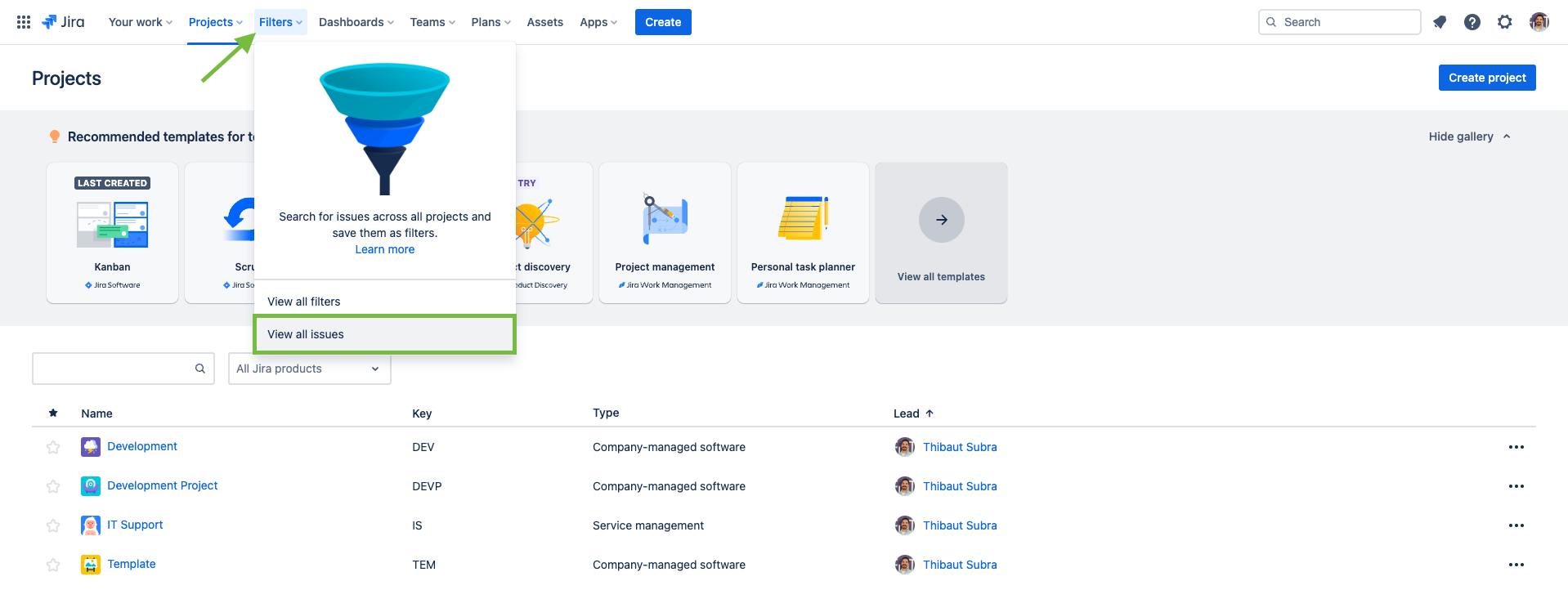Open more actions for Development project
Screen dimensions: 1568x590
[1516, 447]
